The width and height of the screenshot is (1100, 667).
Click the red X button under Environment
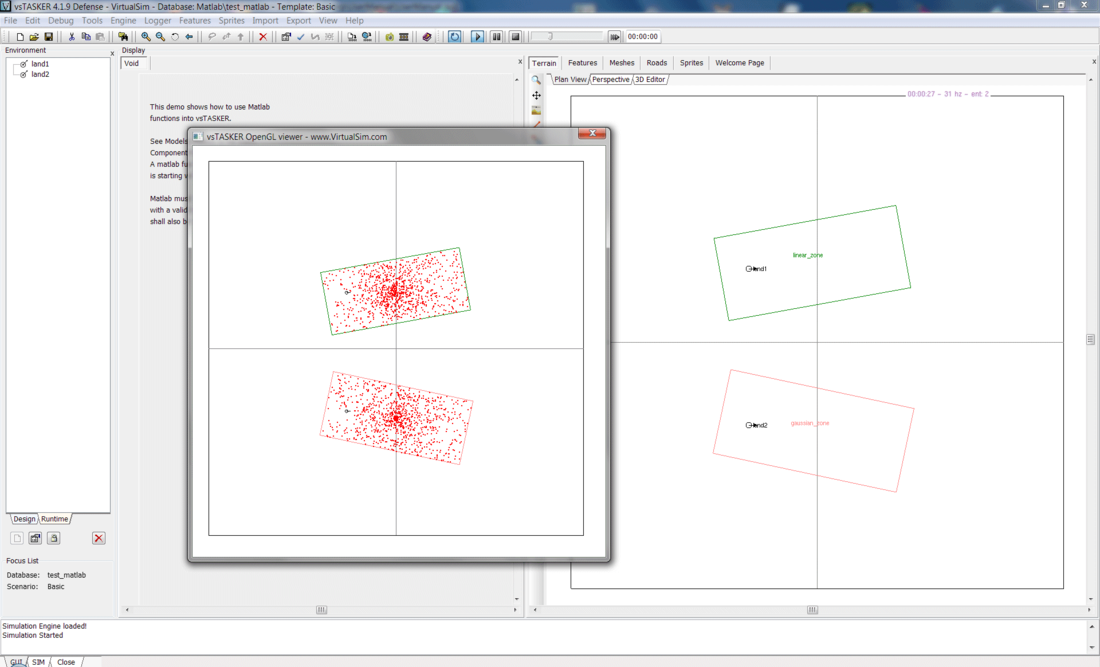98,538
